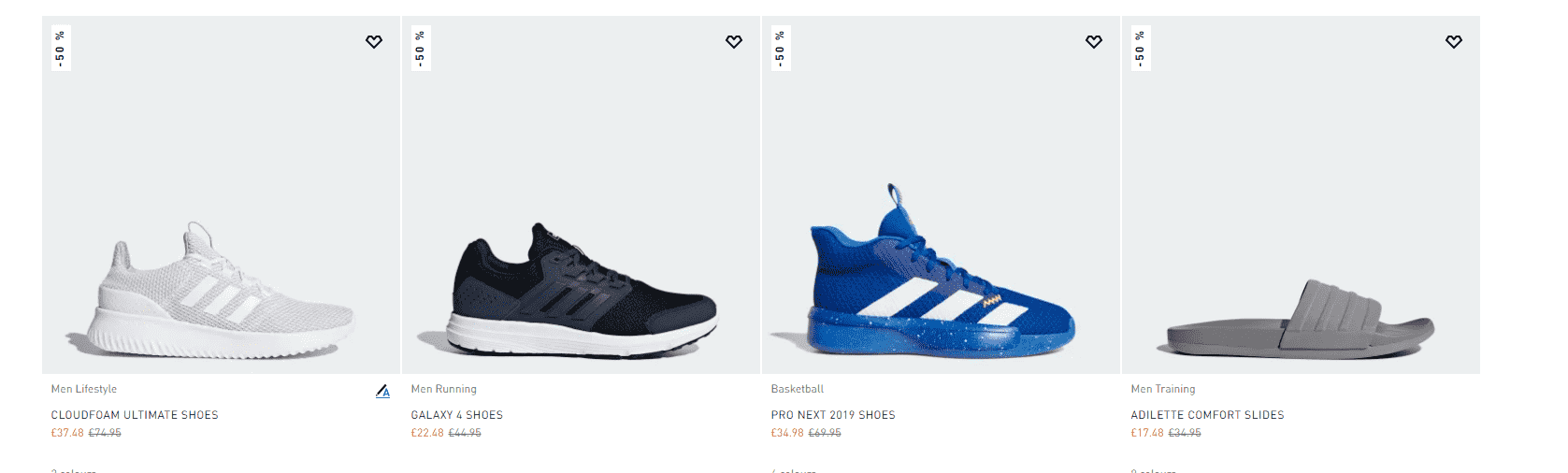1568x473 pixels.
Task: Save Pro Next 2019 Shoes to wishlist
Action: click(1094, 42)
